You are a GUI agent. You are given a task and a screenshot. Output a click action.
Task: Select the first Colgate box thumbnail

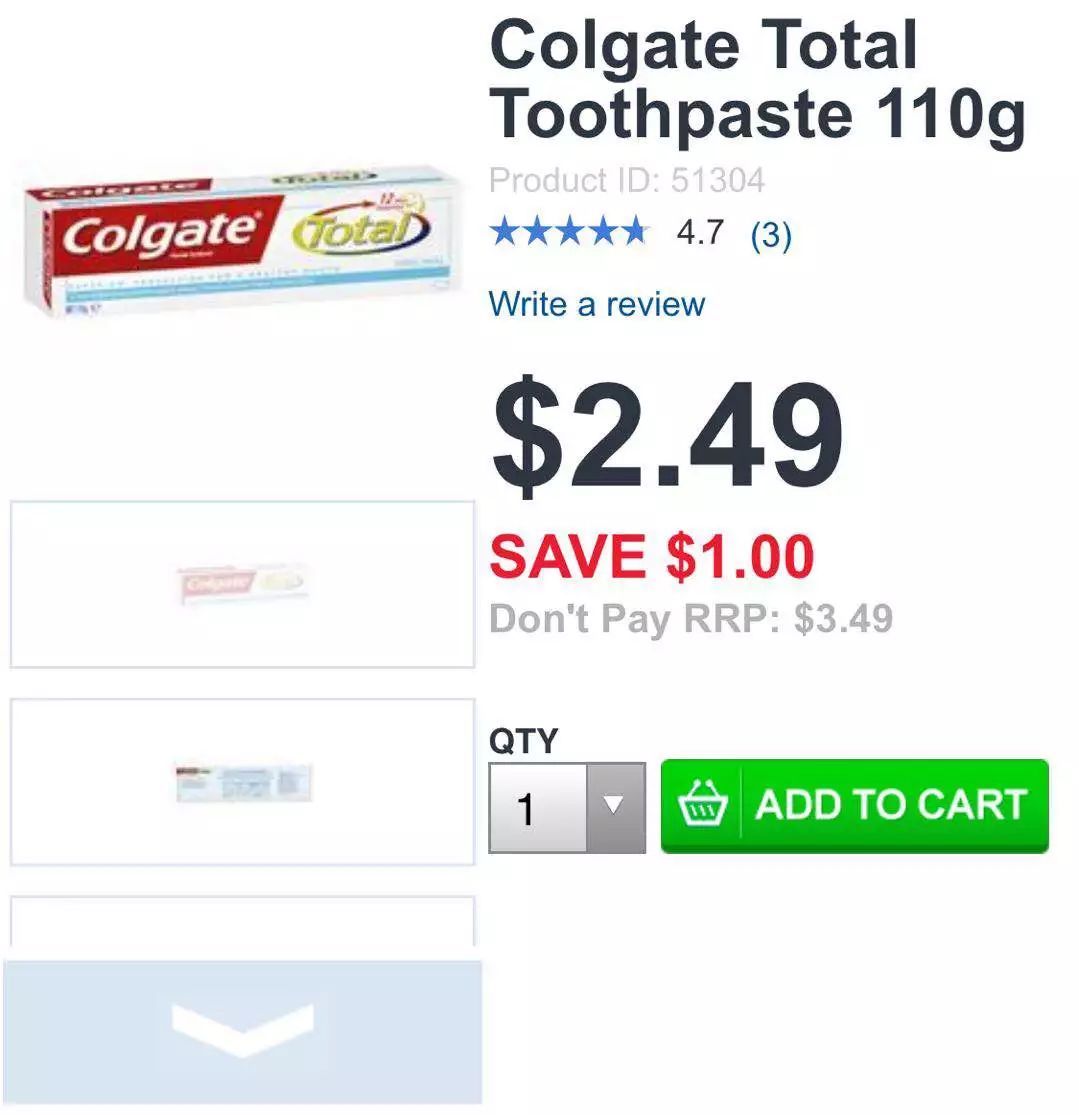click(242, 585)
